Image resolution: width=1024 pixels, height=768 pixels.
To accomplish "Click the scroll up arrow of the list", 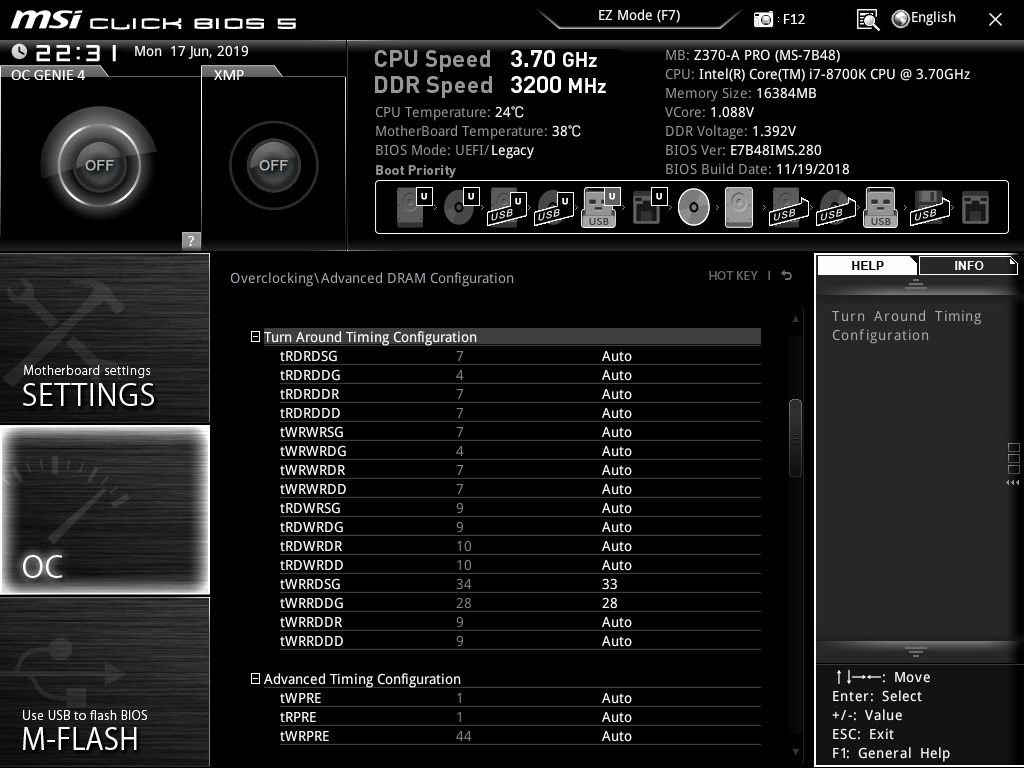I will 795,319.
